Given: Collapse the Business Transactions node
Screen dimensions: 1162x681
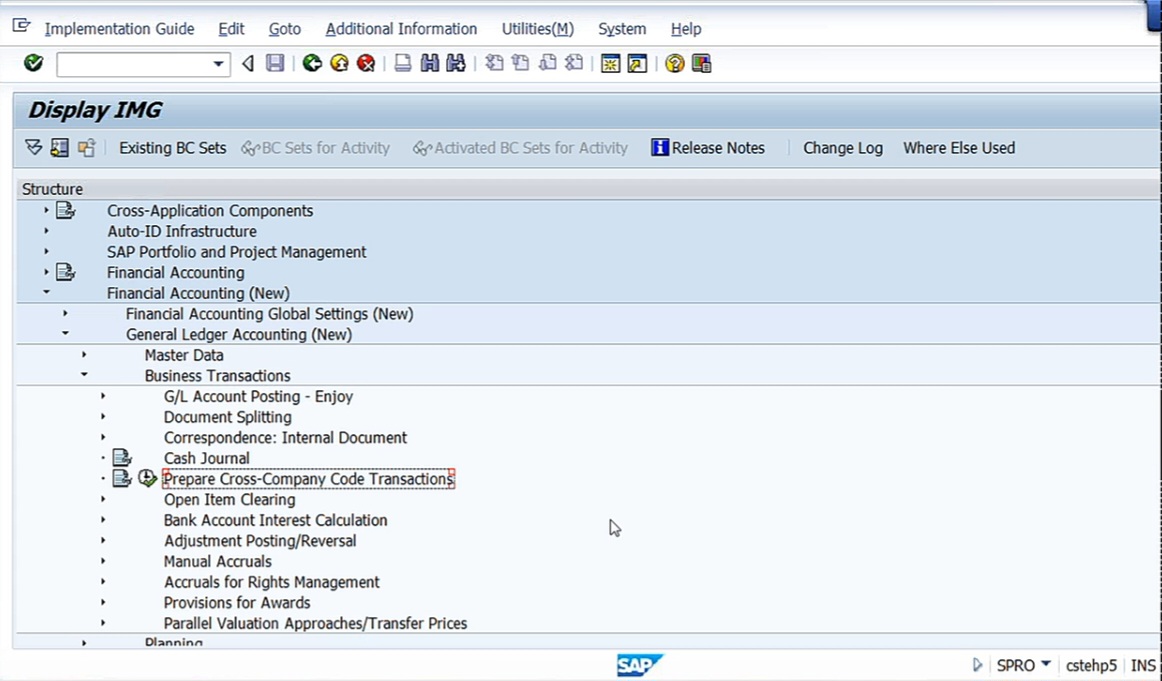Looking at the screenshot, I should tap(84, 375).
